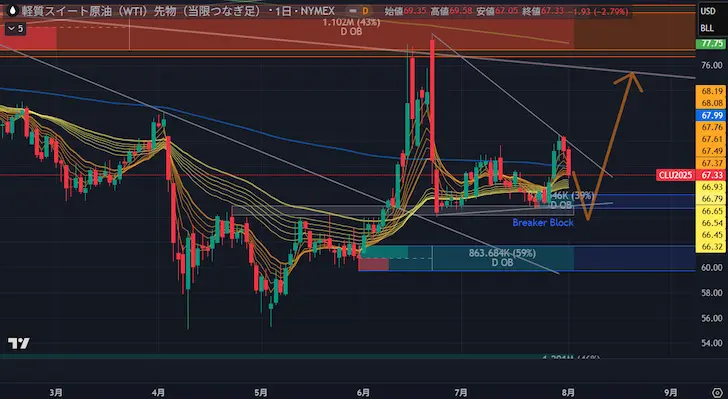Click the CLU2025 symbol price label
The height and width of the screenshot is (399, 728).
point(677,175)
